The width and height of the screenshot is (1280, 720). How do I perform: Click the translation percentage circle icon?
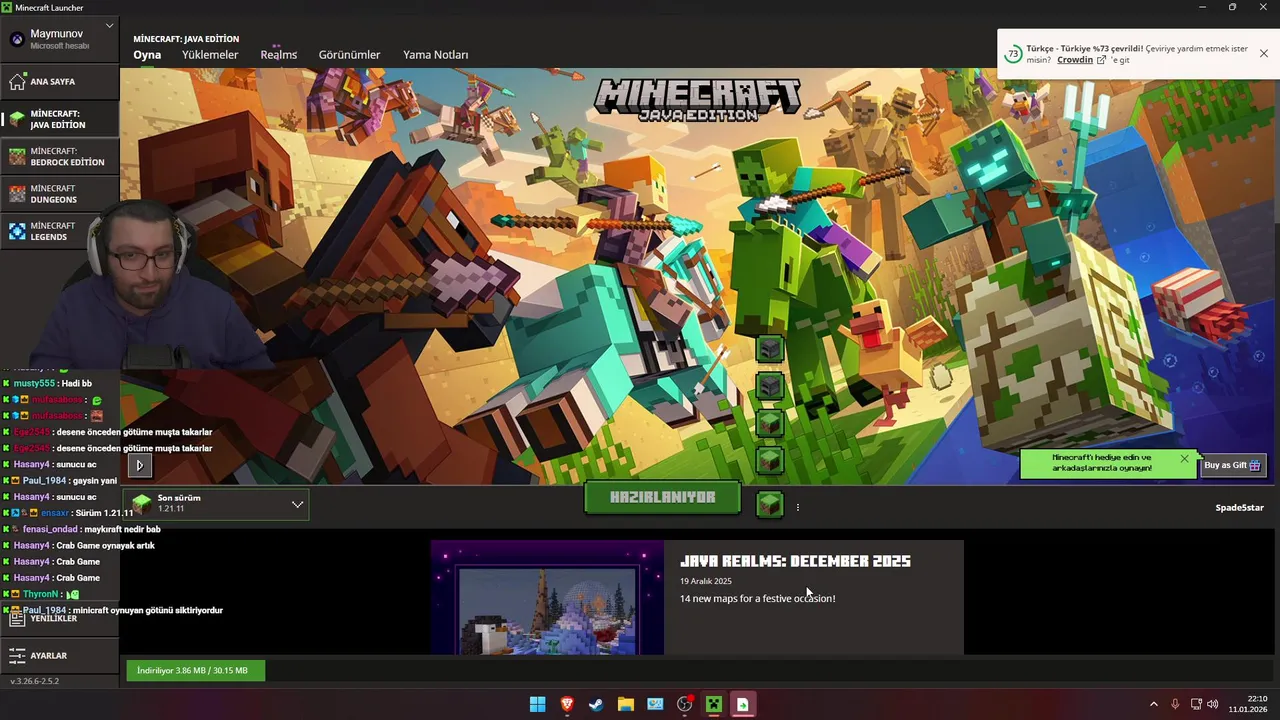(1013, 54)
